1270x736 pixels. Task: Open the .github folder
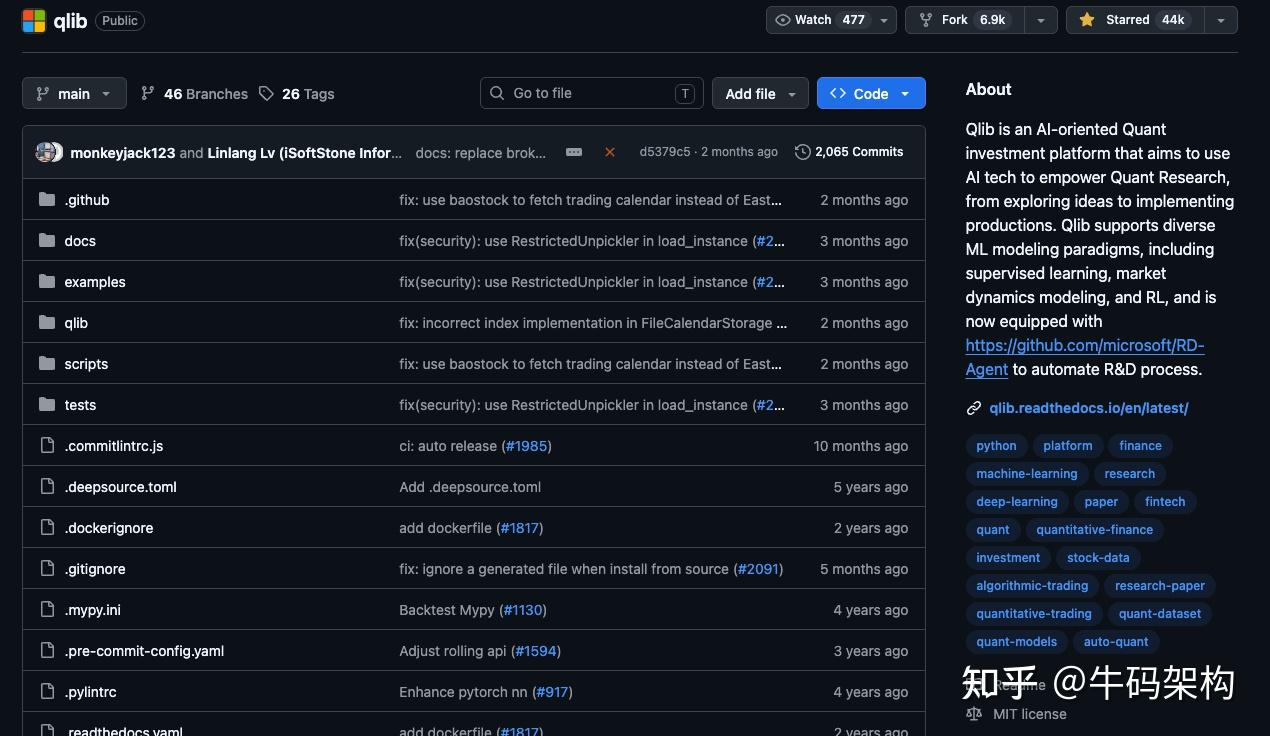(87, 200)
